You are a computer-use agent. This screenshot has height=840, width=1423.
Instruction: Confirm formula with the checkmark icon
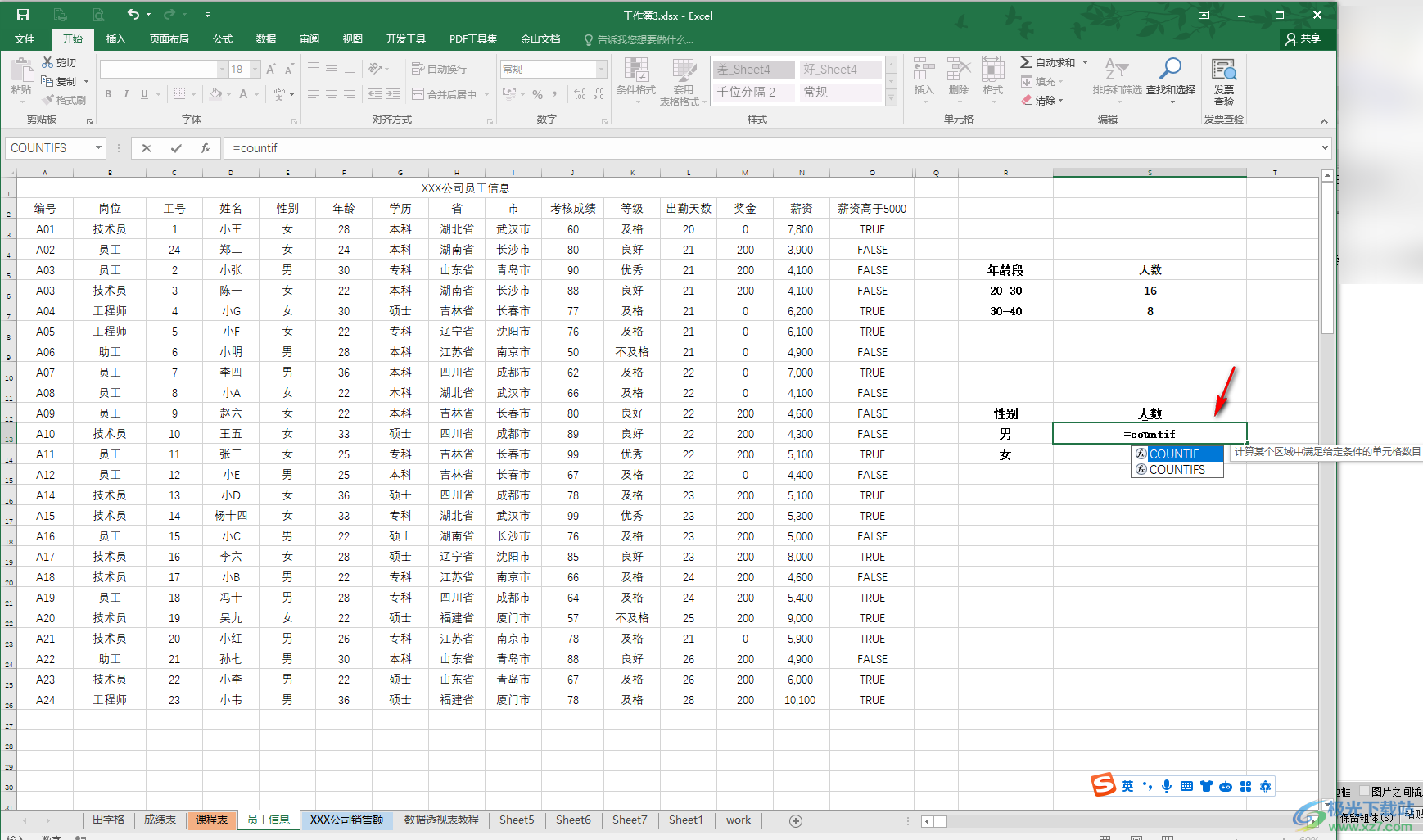[x=176, y=148]
